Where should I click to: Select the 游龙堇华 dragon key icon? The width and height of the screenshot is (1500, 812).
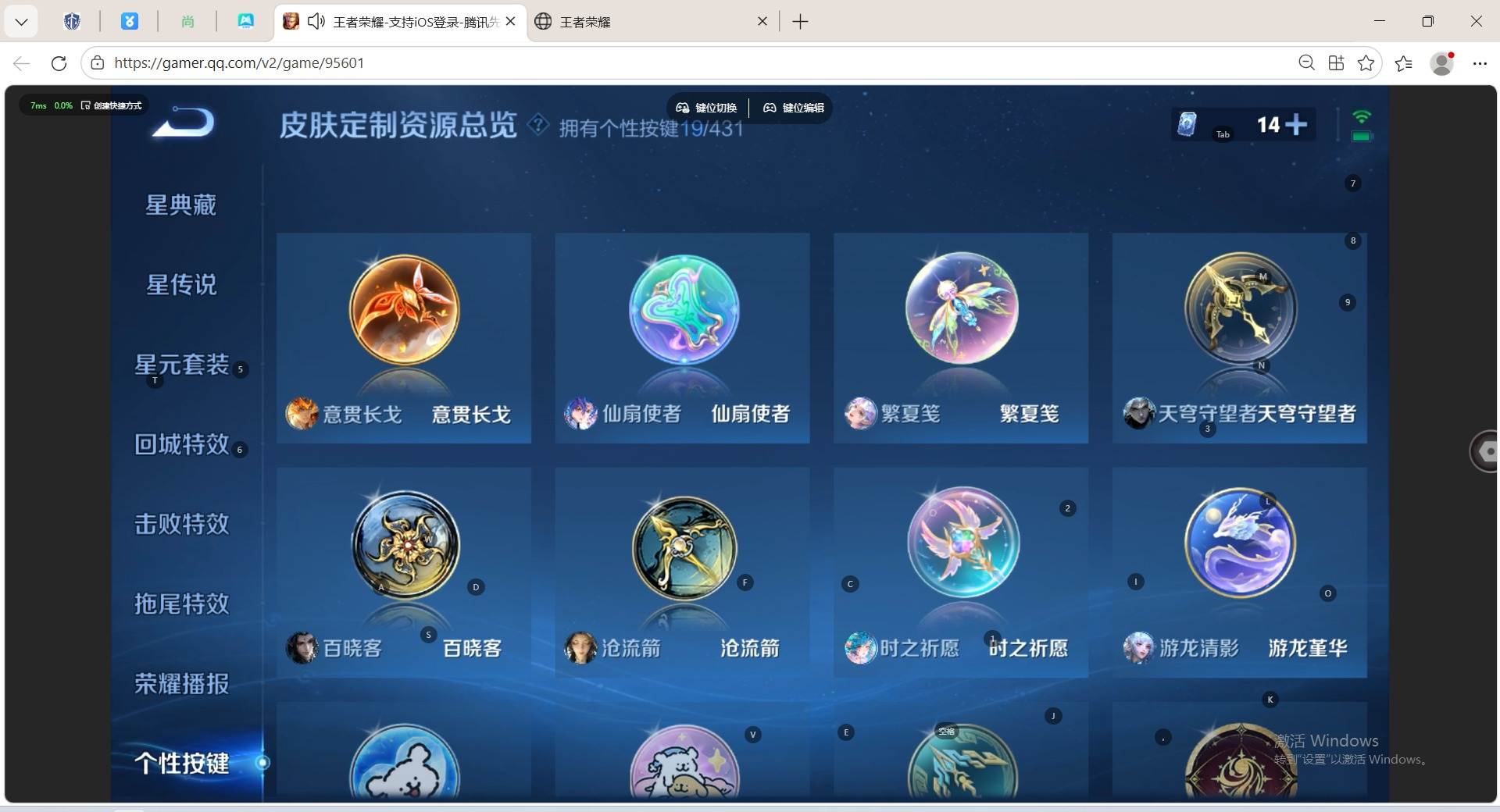[x=1241, y=543]
